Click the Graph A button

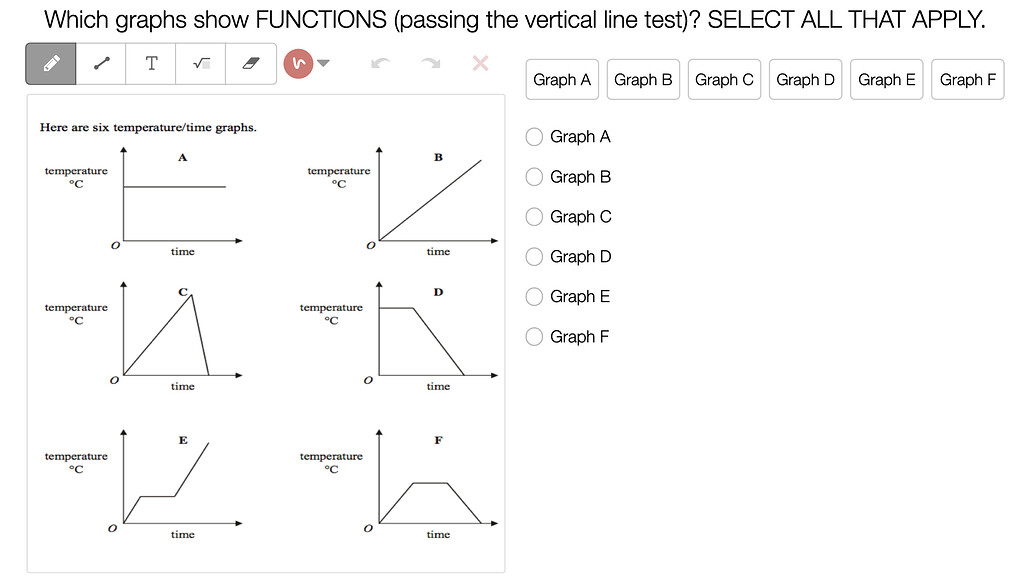[x=562, y=79]
